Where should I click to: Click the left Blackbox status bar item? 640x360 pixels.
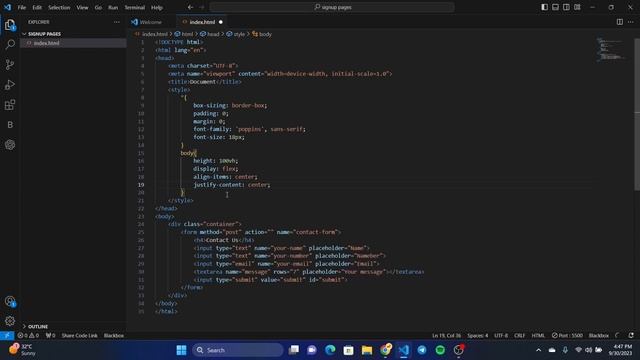coord(113,336)
